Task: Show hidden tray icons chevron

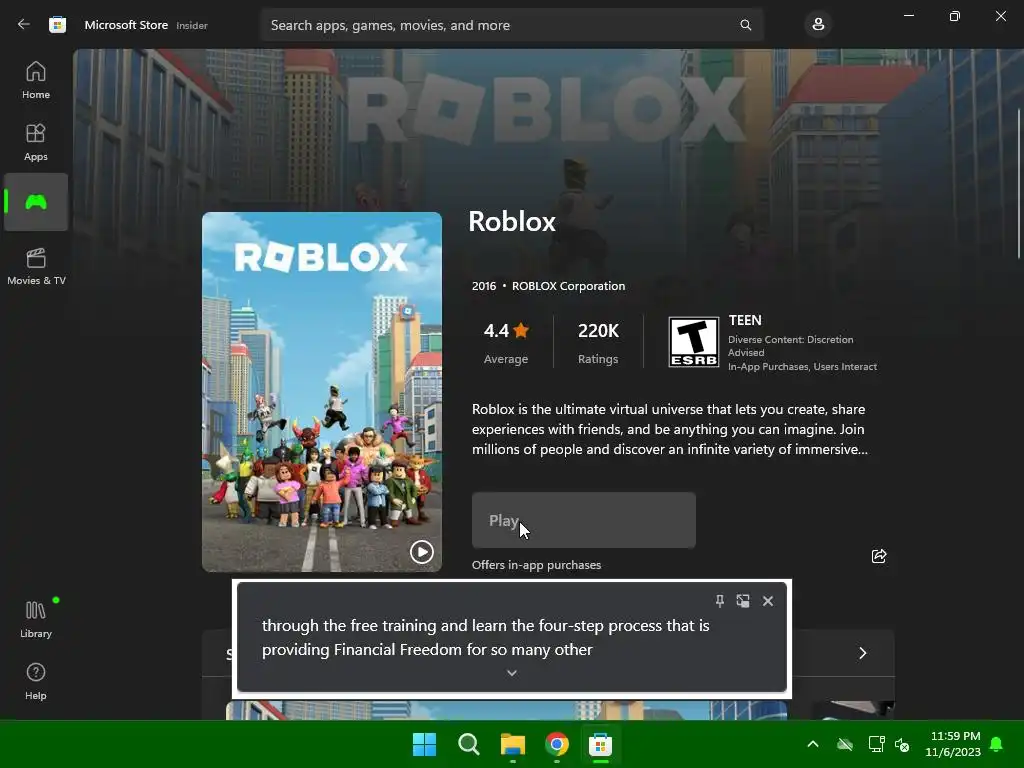Action: [x=813, y=744]
